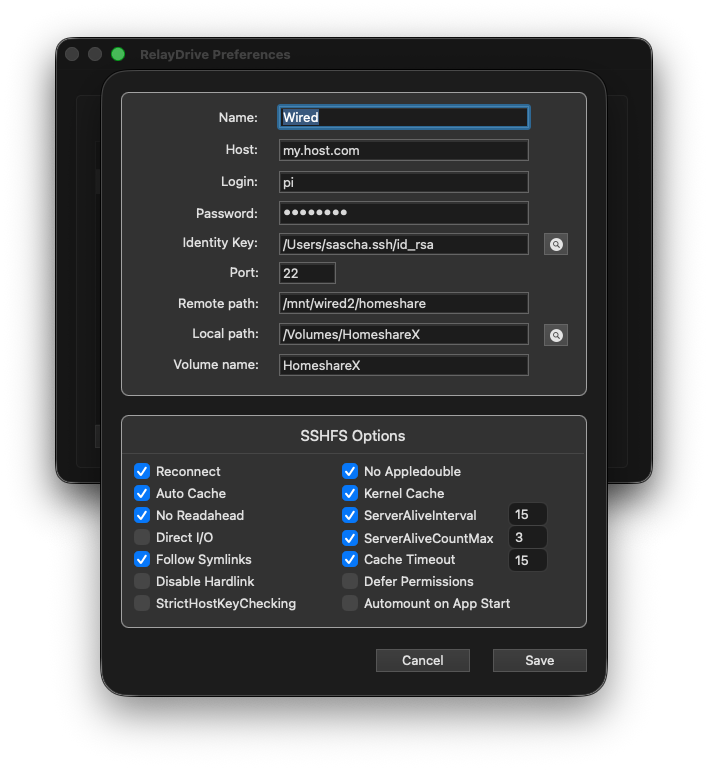
Task: Toggle the Kernel Cache checkbox
Action: (x=350, y=493)
